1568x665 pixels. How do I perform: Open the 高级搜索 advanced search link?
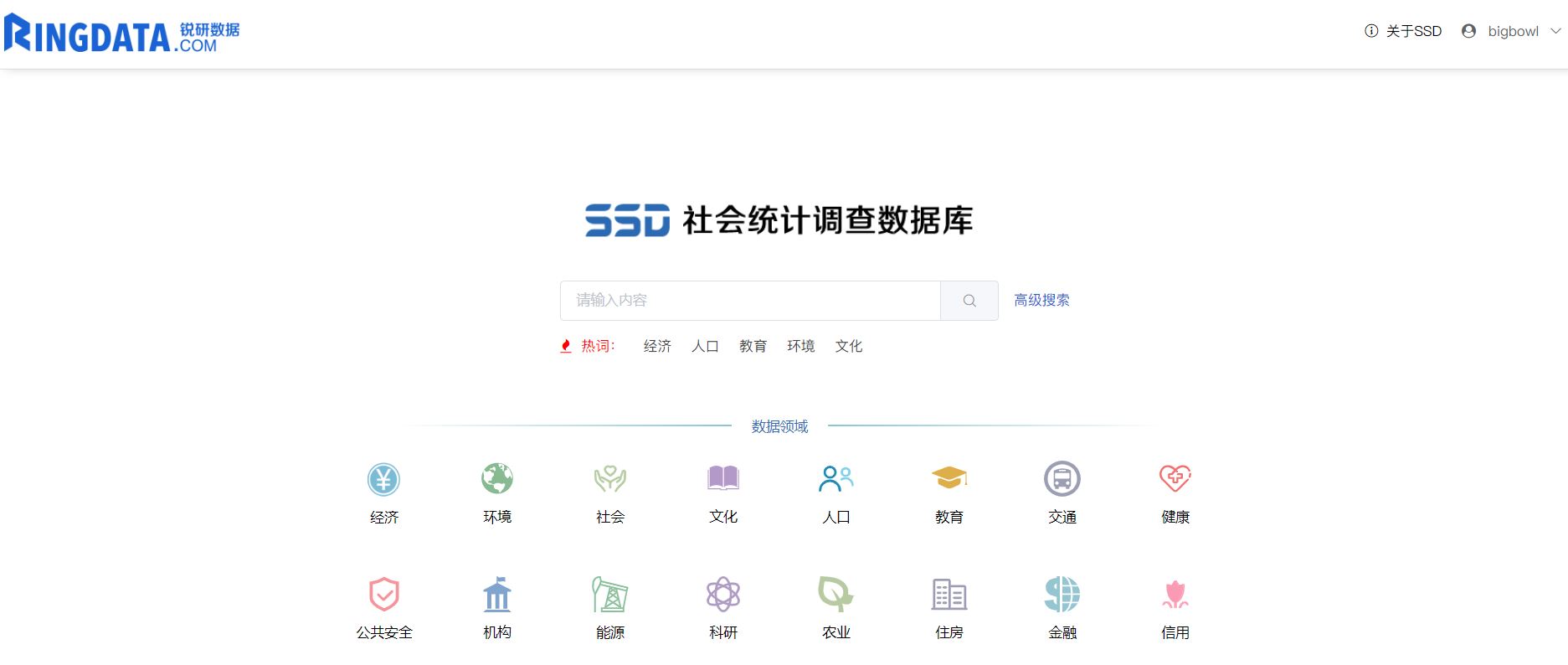[1041, 300]
